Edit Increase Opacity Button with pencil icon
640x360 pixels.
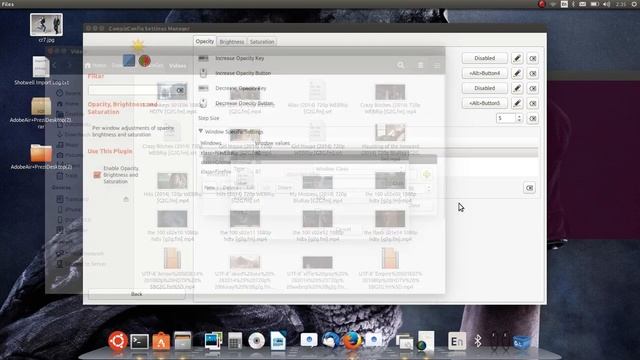click(x=517, y=73)
